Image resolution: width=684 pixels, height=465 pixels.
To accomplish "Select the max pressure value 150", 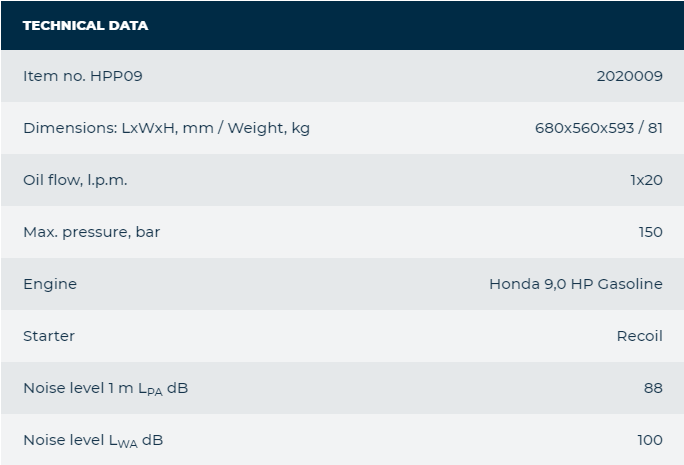I will click(650, 232).
